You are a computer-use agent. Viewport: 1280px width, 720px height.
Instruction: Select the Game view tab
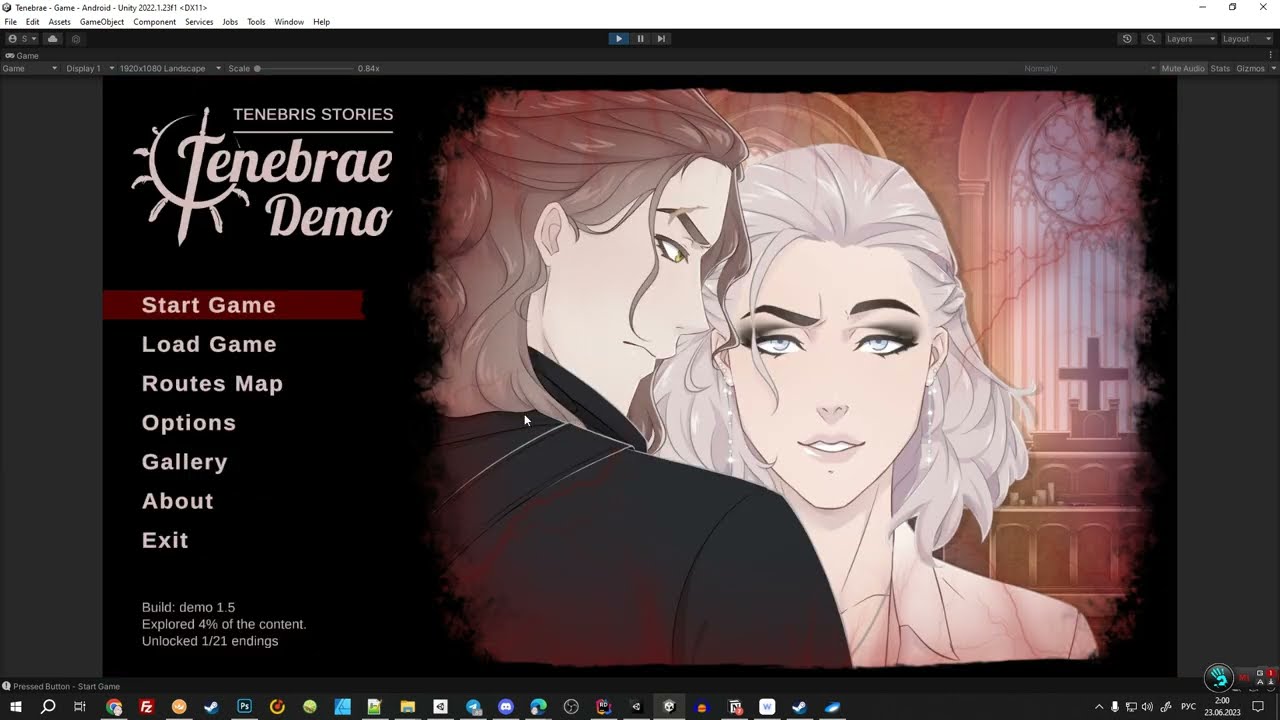click(22, 56)
